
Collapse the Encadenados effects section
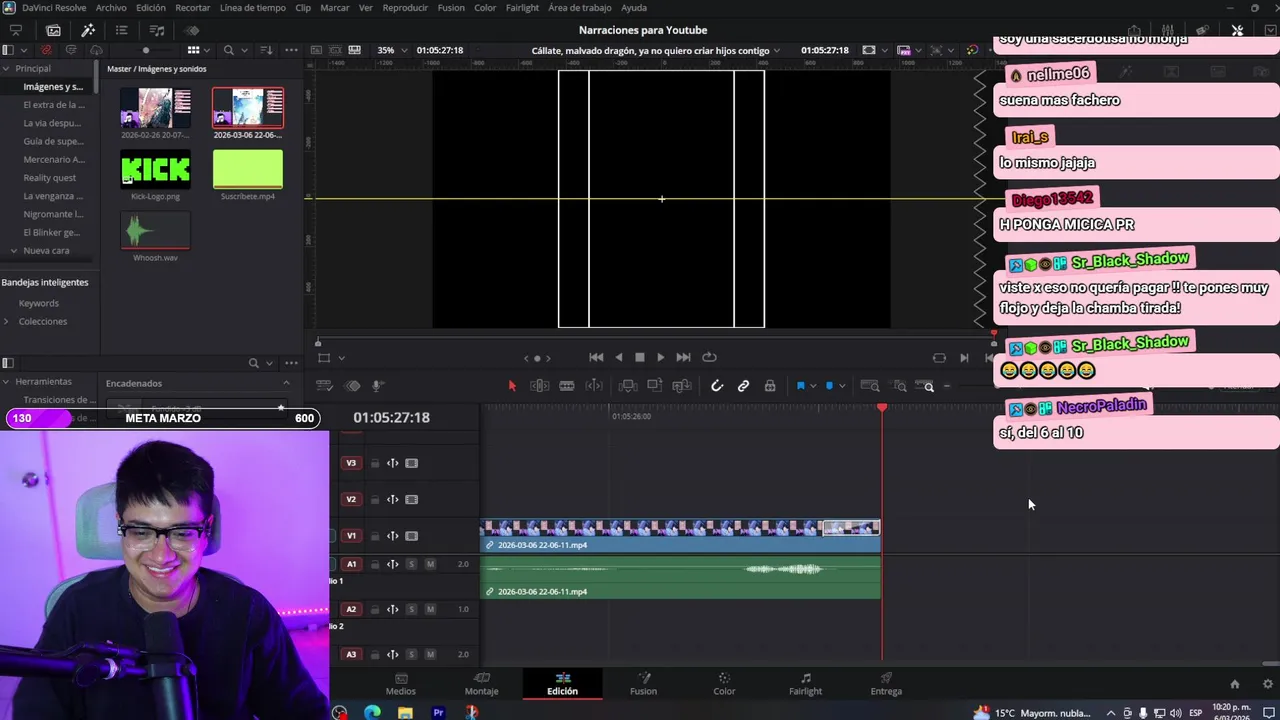(286, 383)
